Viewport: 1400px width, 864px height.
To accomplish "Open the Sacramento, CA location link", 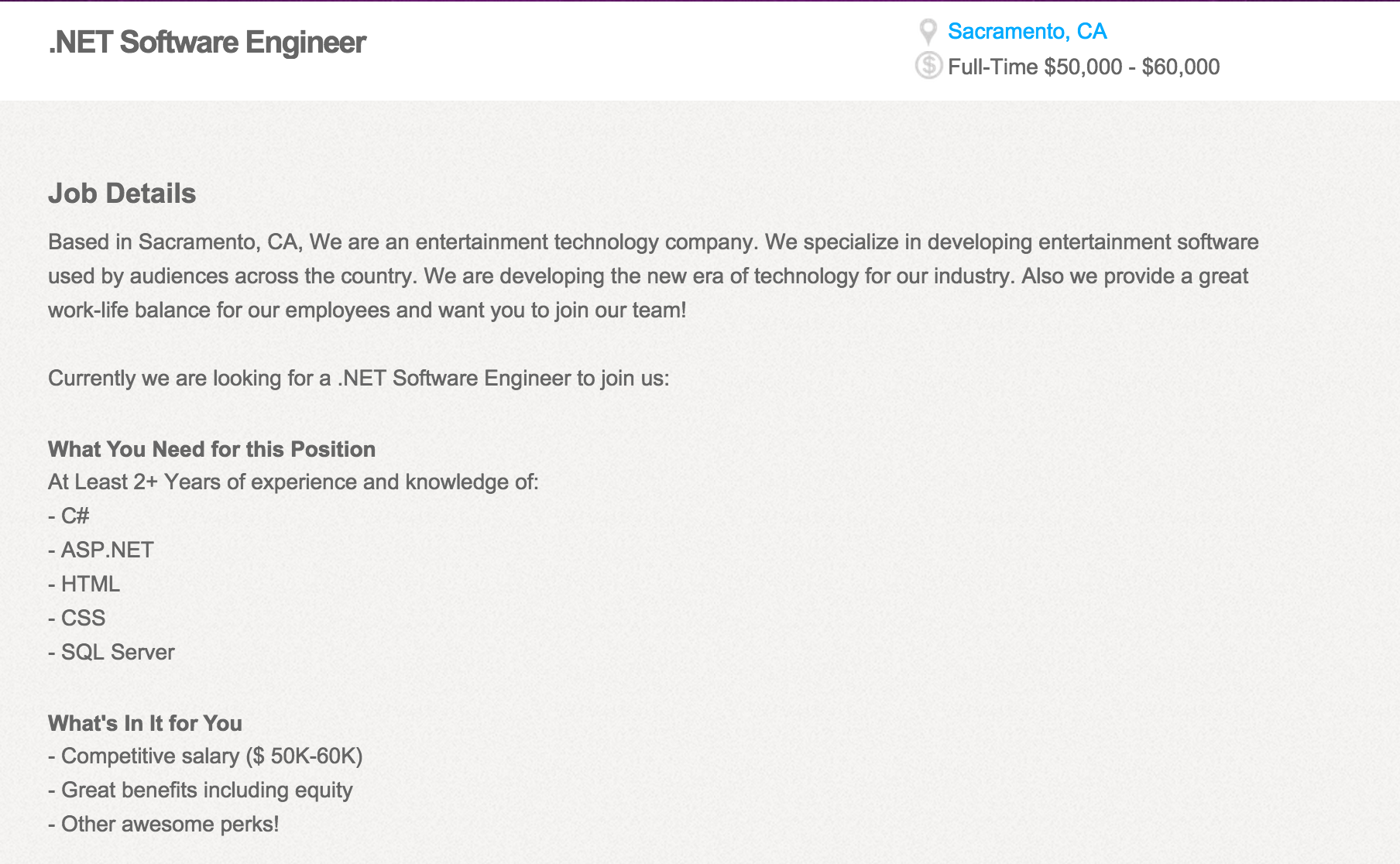I will [1027, 31].
